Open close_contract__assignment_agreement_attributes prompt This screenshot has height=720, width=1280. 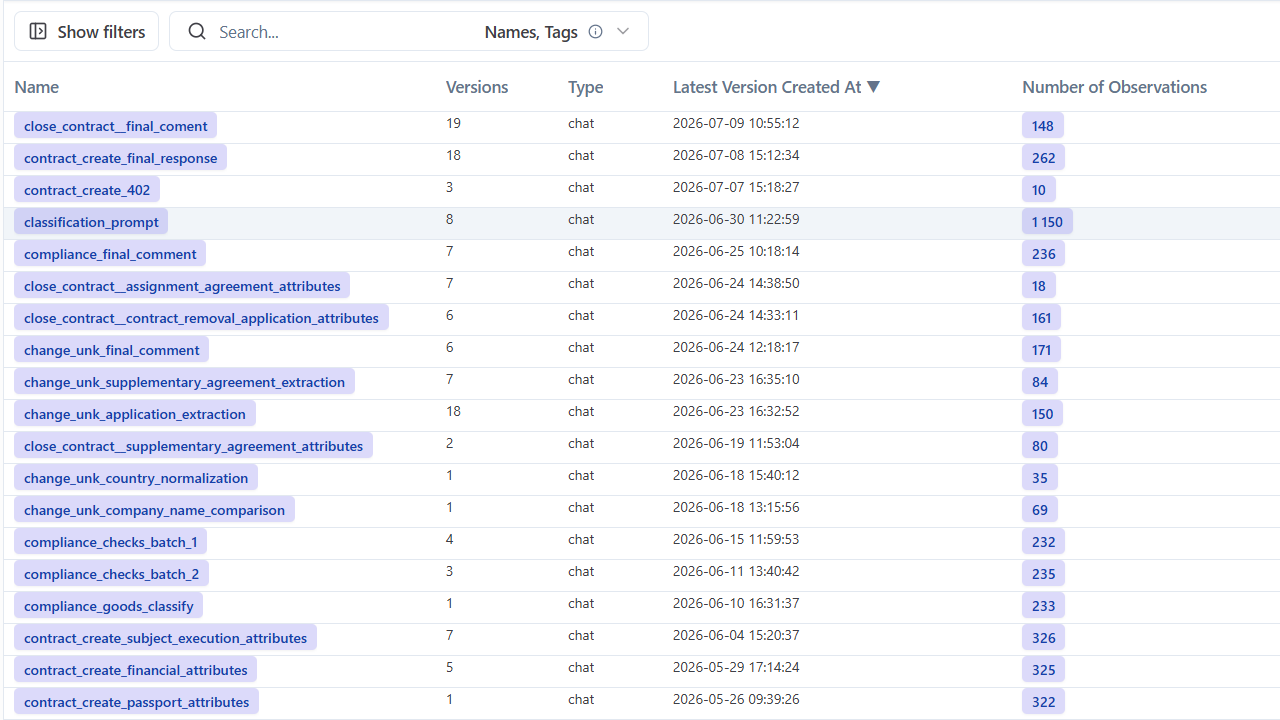click(182, 286)
